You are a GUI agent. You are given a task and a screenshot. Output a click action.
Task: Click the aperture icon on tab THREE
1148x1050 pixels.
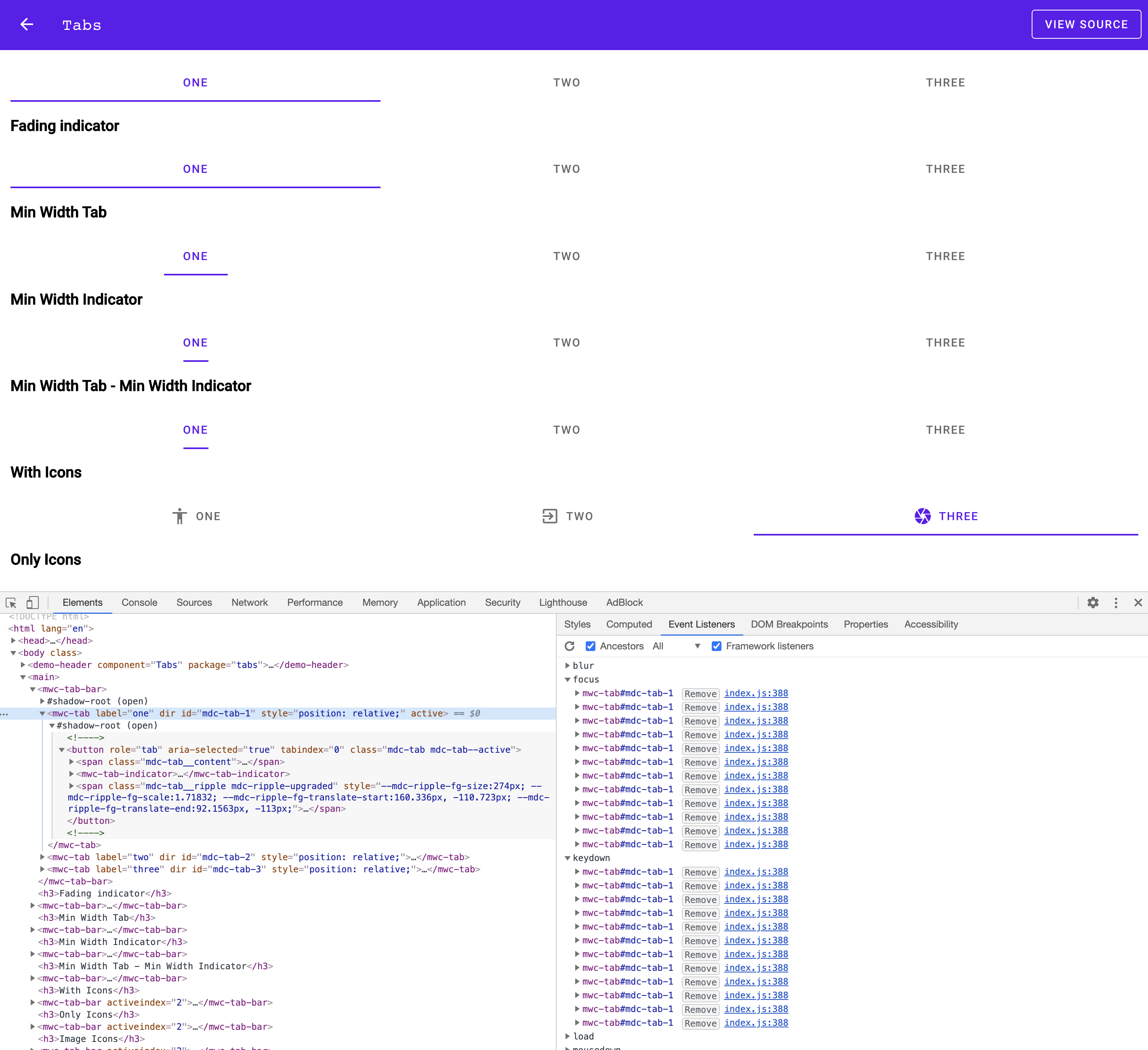(924, 516)
